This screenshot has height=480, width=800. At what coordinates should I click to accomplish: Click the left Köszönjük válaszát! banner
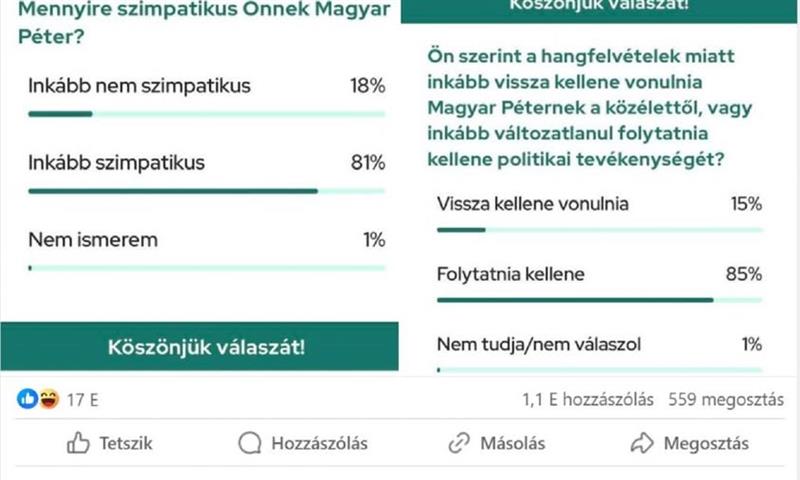[x=206, y=347]
